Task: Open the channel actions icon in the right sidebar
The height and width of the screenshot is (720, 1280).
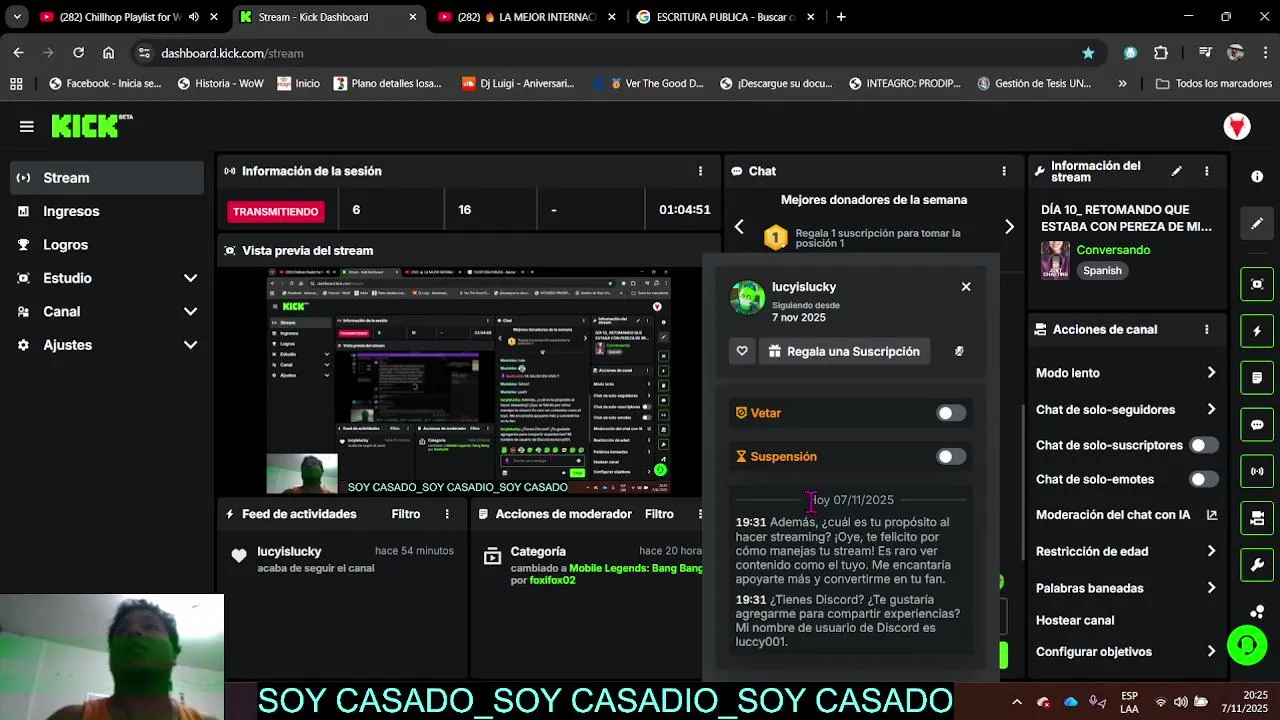Action: (x=1257, y=518)
